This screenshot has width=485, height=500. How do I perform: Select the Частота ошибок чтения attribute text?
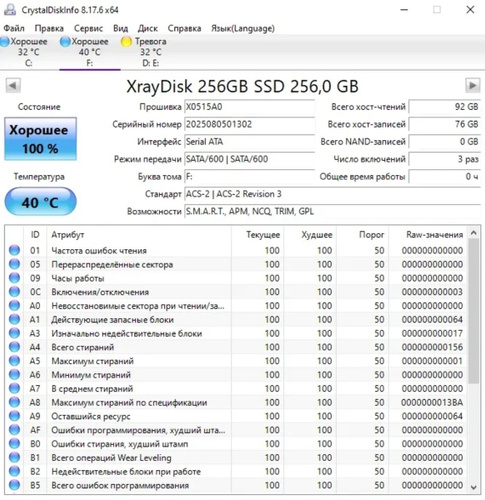[x=99, y=251]
